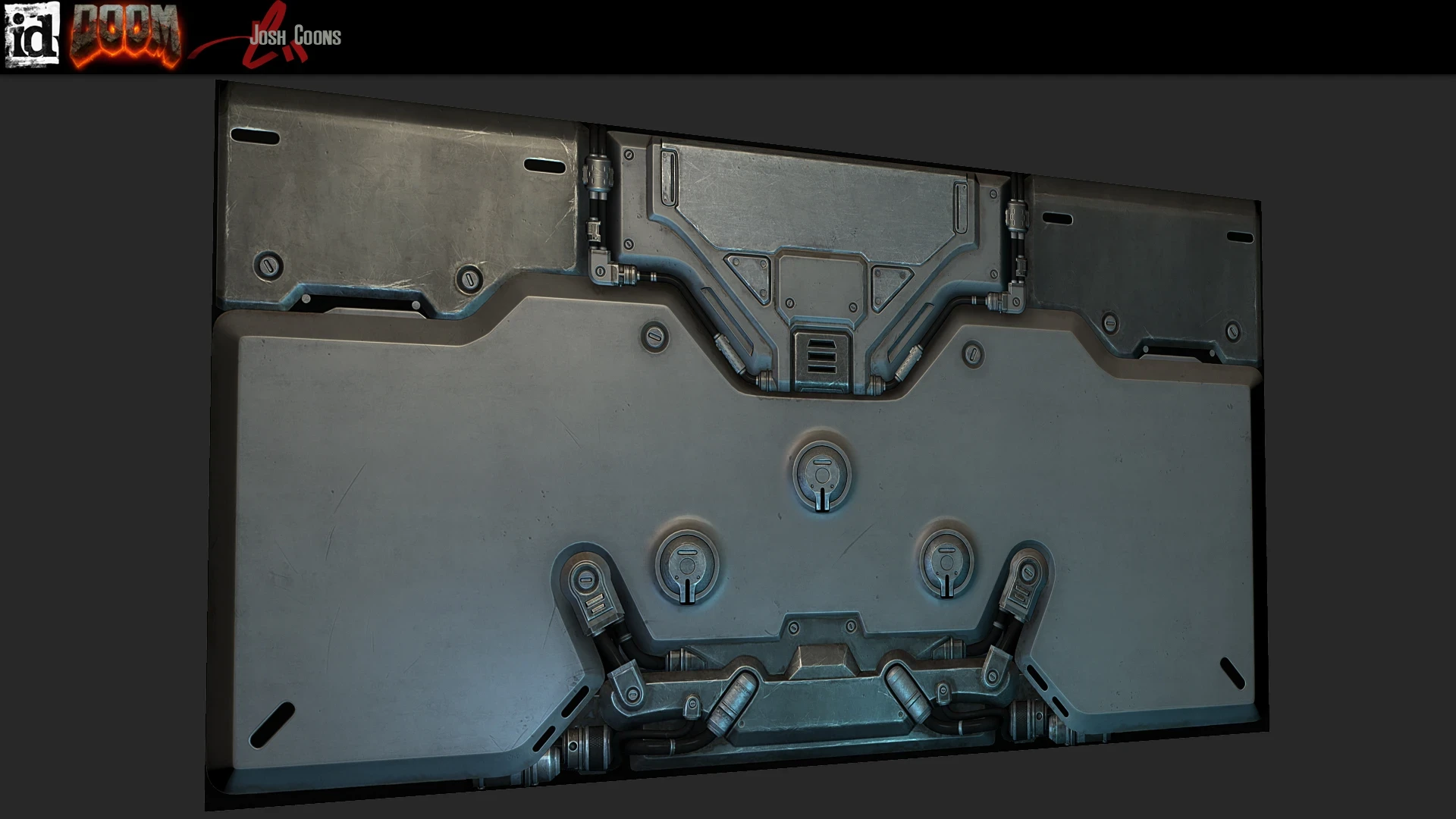Click the right angled hydraulic clamp arm

1022,588
